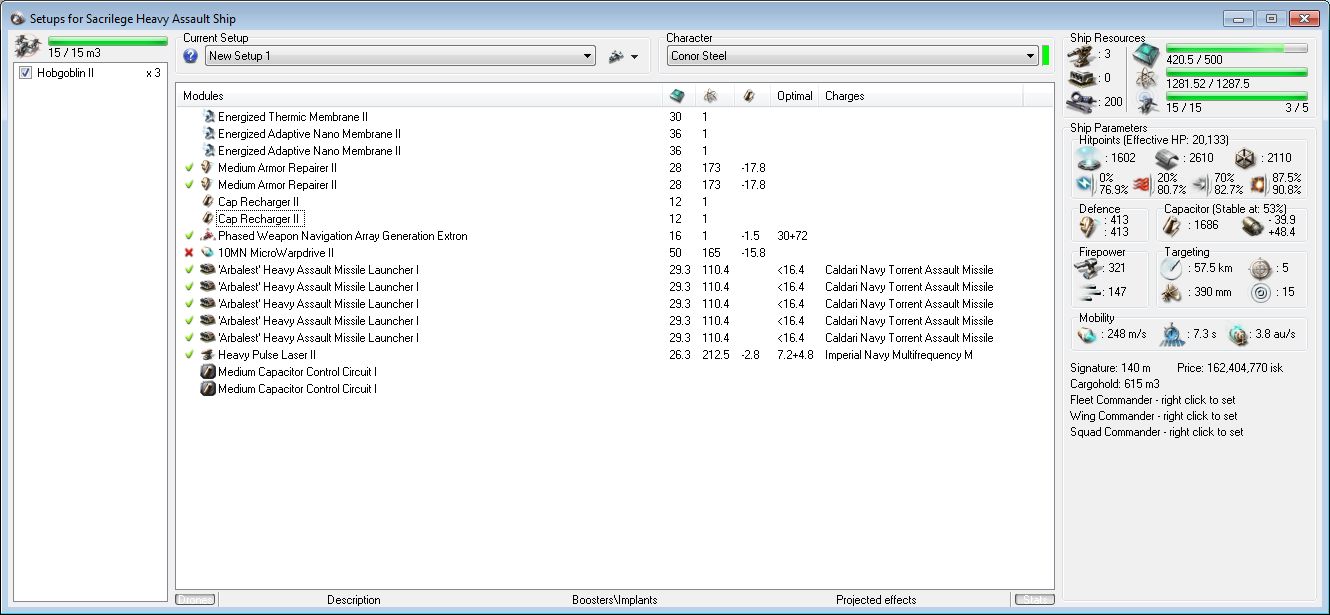Click the turret hardpoints icon in Ship Resources
1330x615 pixels.
[x=1082, y=54]
